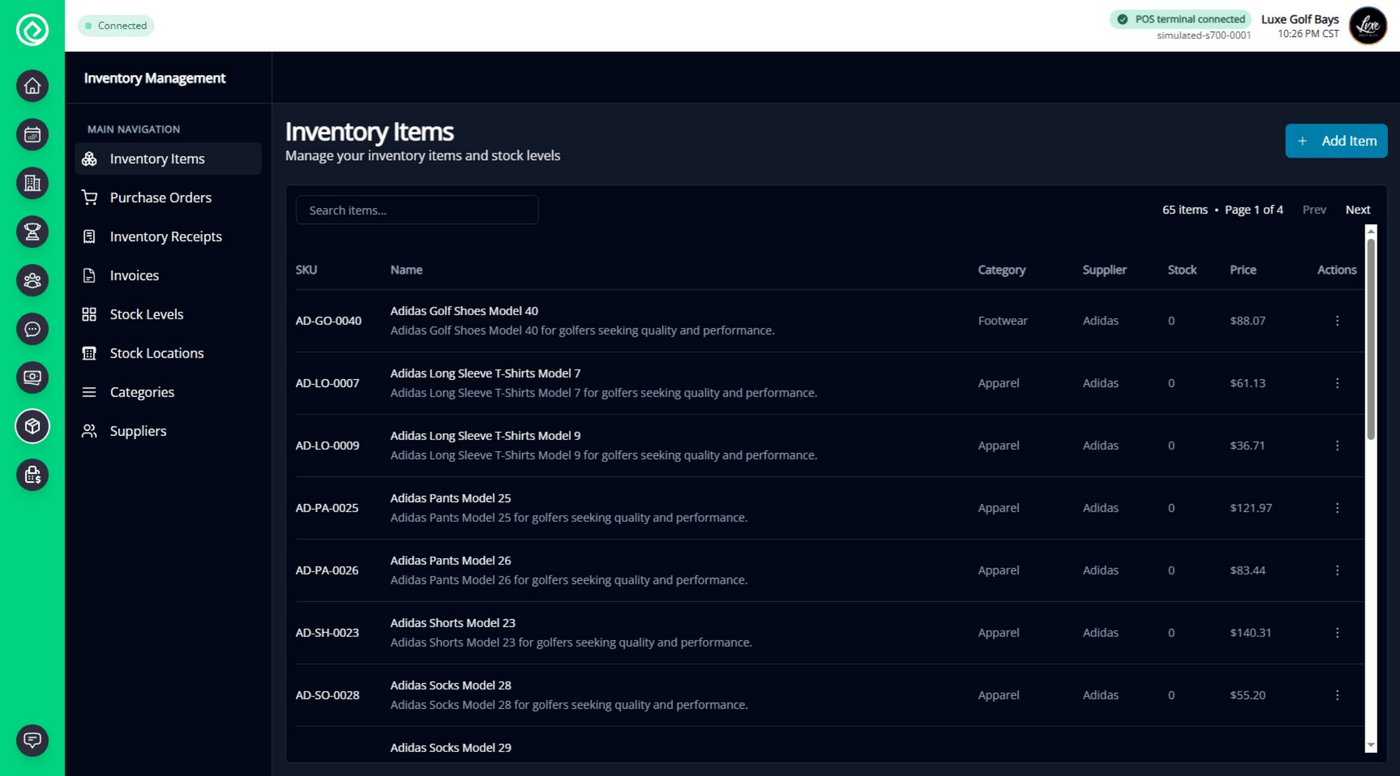This screenshot has width=1400, height=776.
Task: Click the Search items input field
Action: click(x=417, y=210)
